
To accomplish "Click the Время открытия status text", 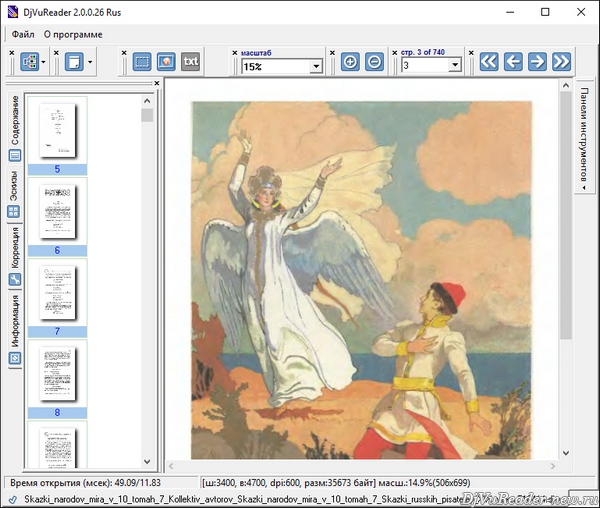I will point(85,483).
